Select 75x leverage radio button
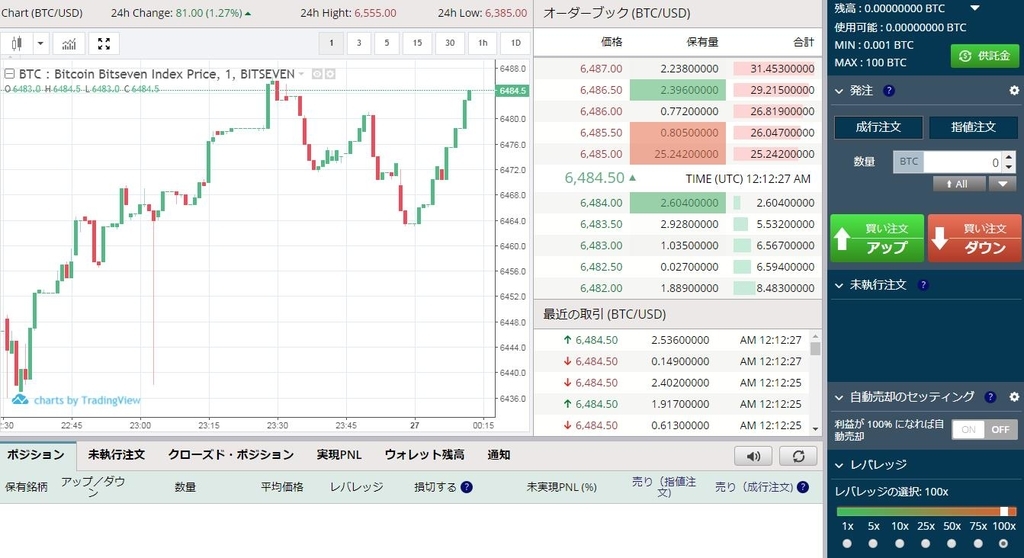This screenshot has width=1024, height=558. [x=978, y=544]
